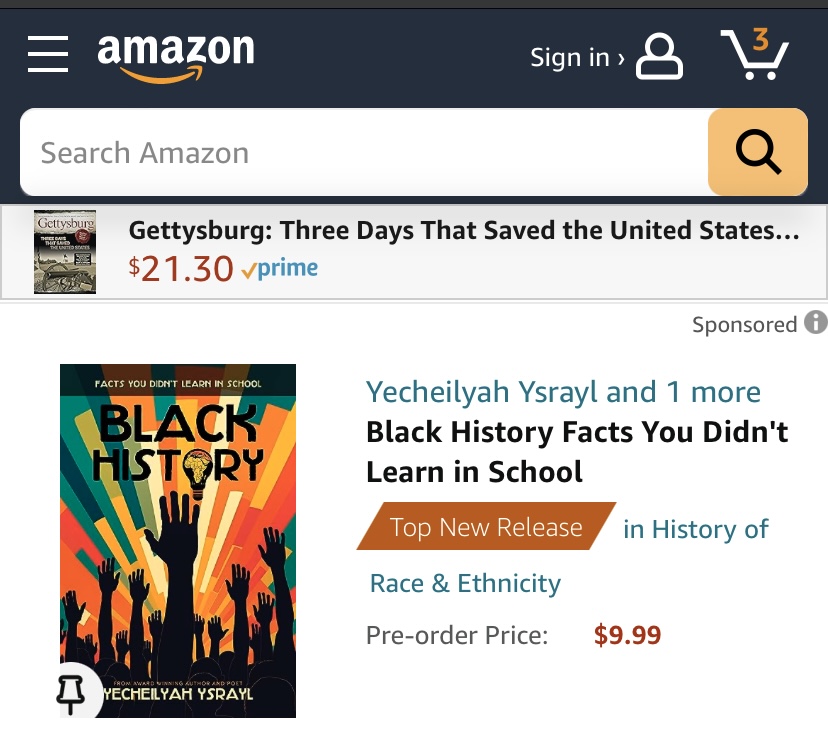Open the Black History book cover image
Screen dimensions: 828x745
pos(178,540)
